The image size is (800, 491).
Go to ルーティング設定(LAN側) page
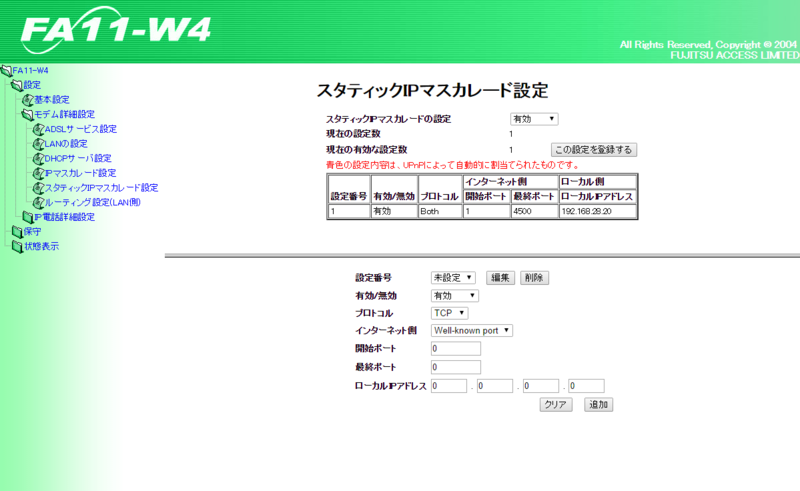tap(93, 202)
